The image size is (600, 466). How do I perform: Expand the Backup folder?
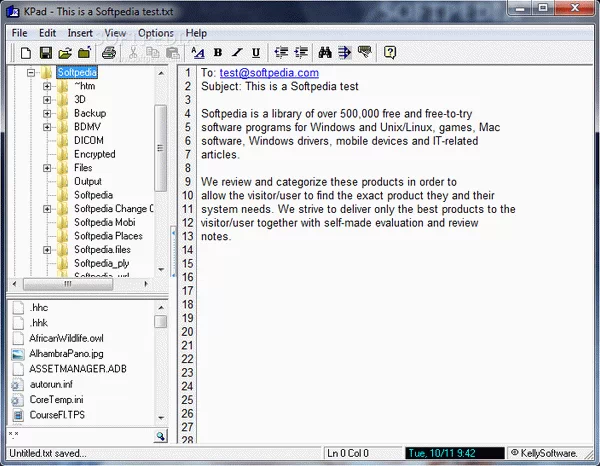click(x=47, y=114)
